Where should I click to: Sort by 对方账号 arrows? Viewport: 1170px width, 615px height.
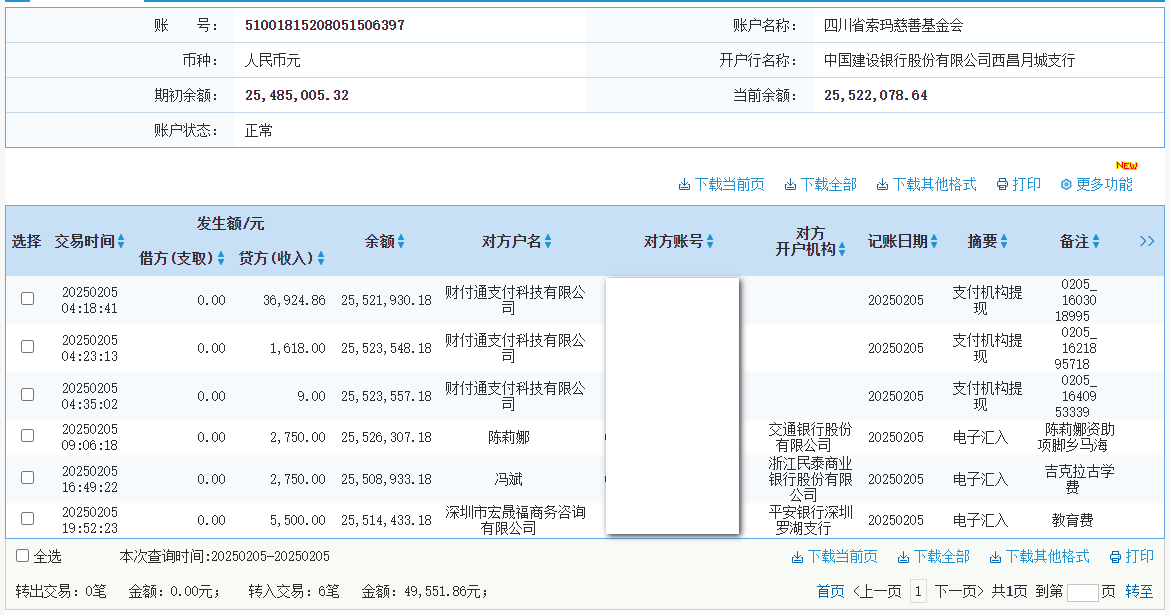710,241
